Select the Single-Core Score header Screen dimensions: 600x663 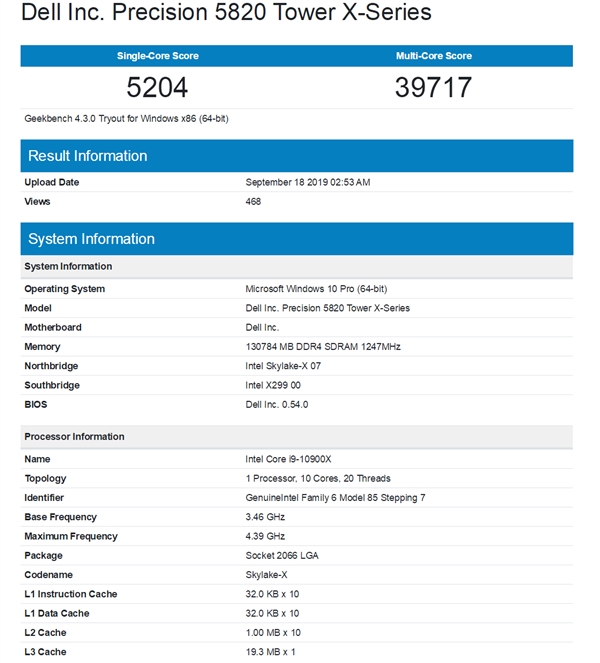(x=158, y=56)
